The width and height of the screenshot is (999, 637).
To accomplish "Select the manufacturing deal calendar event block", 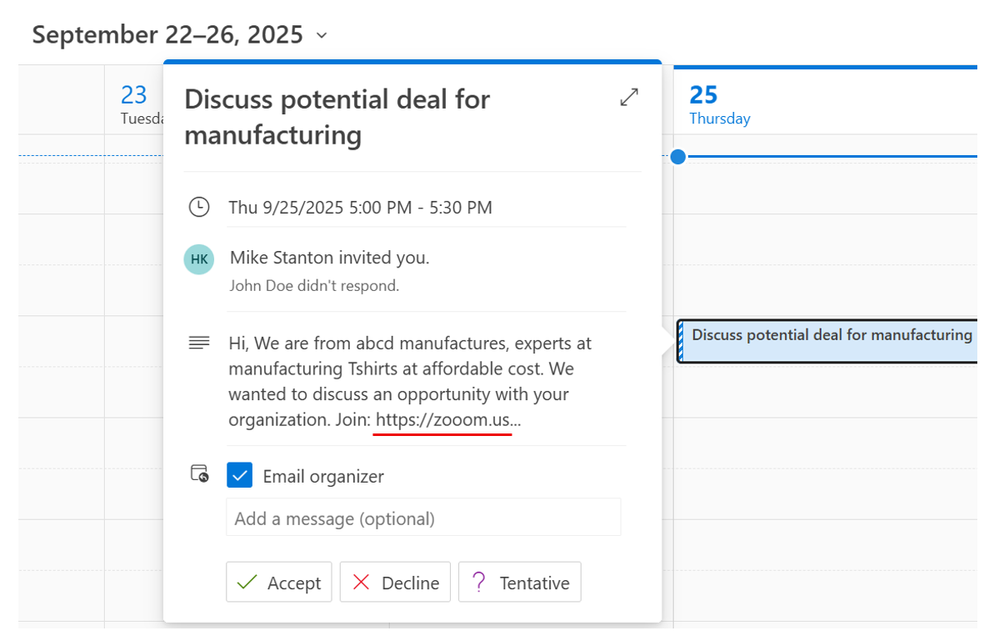I will (x=830, y=340).
